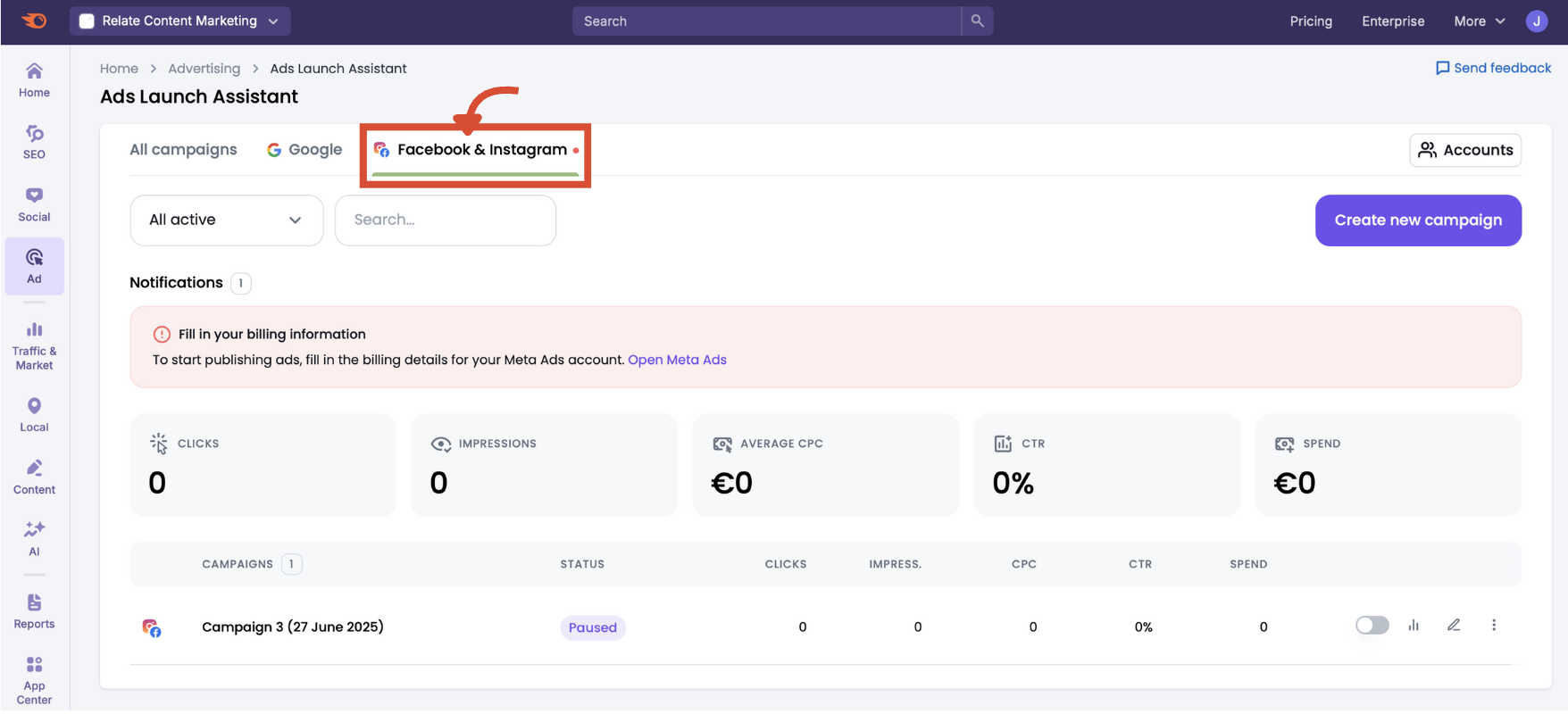Follow the Open Meta Ads link
The height and width of the screenshot is (714, 1568).
[677, 360]
